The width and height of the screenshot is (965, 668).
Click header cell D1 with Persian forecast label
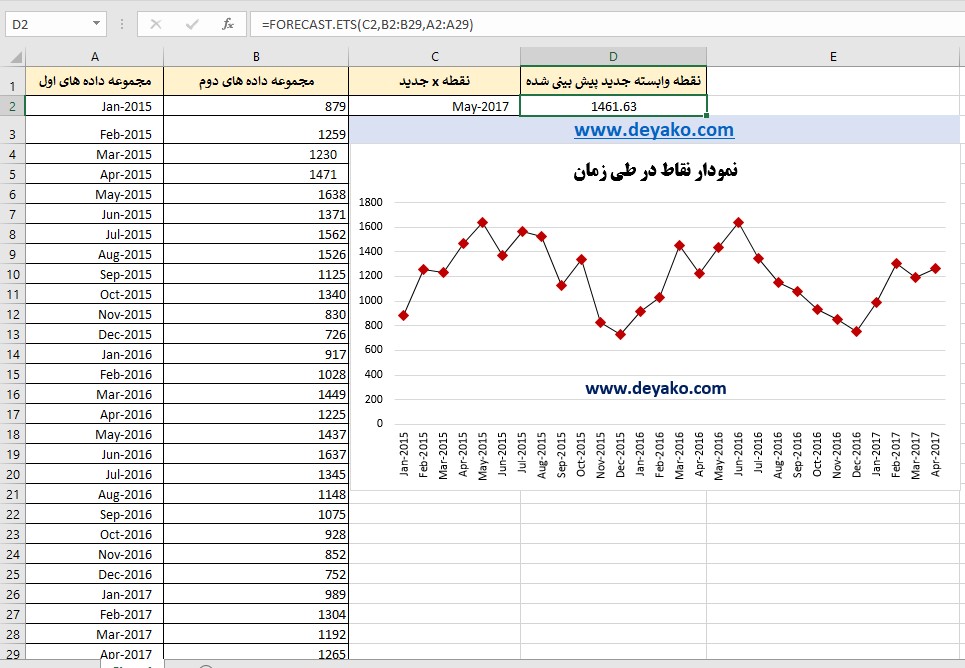[614, 81]
